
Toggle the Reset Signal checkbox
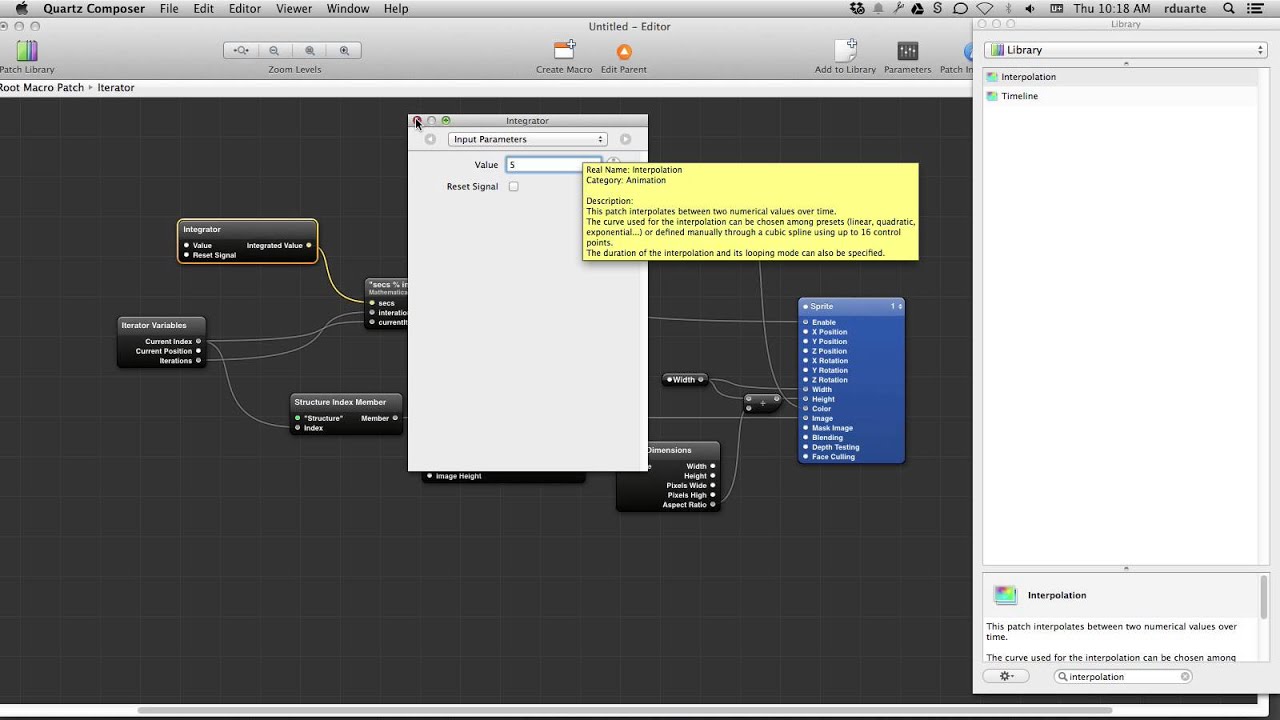point(514,187)
